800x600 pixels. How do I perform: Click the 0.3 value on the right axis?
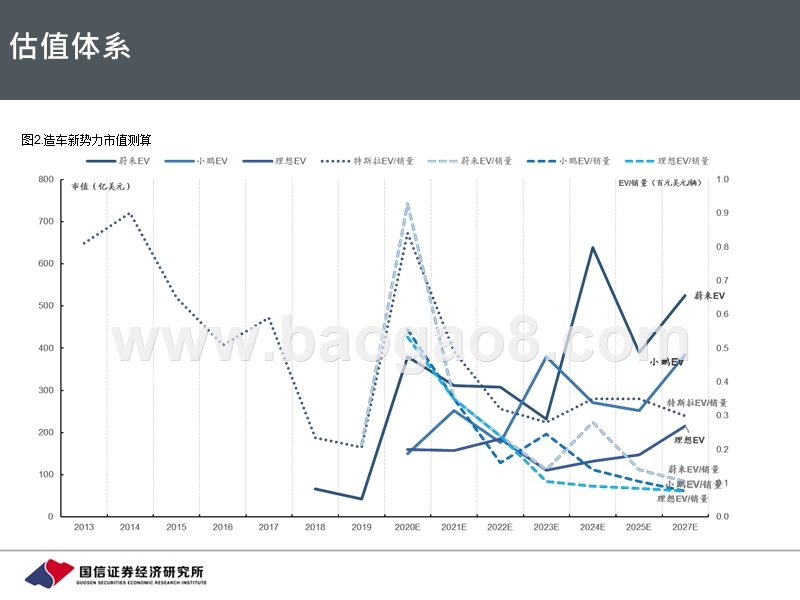coord(722,415)
